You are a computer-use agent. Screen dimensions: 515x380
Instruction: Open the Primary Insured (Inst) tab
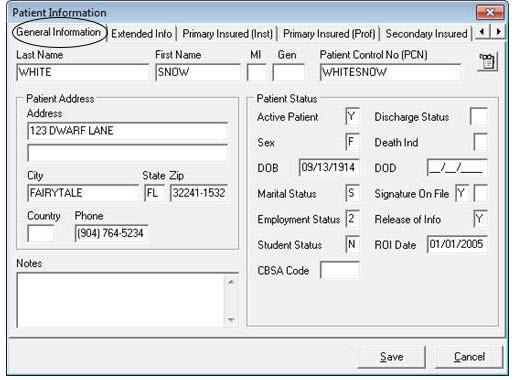228,34
